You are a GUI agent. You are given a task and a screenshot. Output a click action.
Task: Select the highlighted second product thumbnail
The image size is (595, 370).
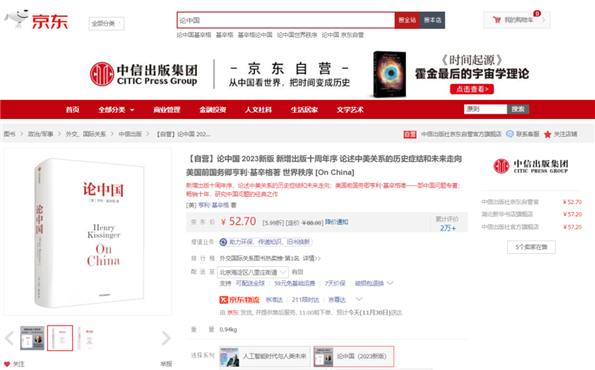coord(60,338)
